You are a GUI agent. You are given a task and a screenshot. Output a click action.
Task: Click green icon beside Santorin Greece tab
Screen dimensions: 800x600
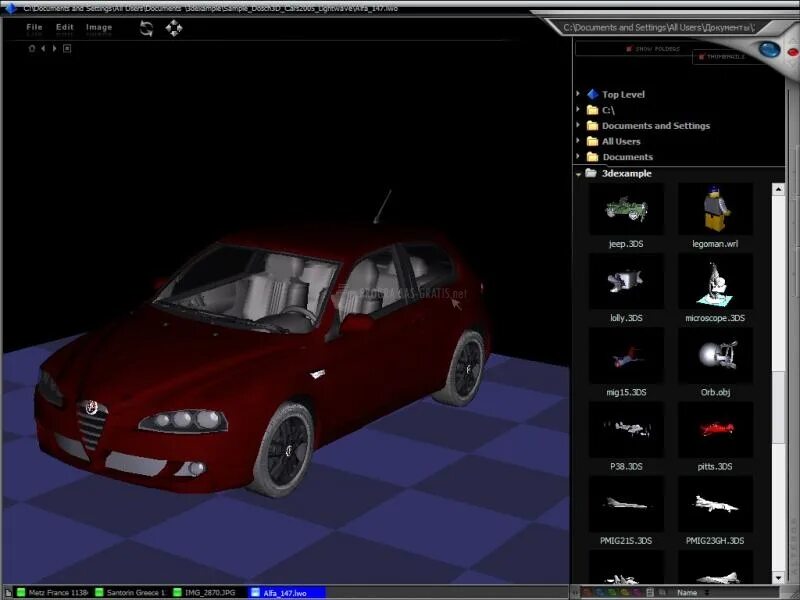[x=99, y=592]
